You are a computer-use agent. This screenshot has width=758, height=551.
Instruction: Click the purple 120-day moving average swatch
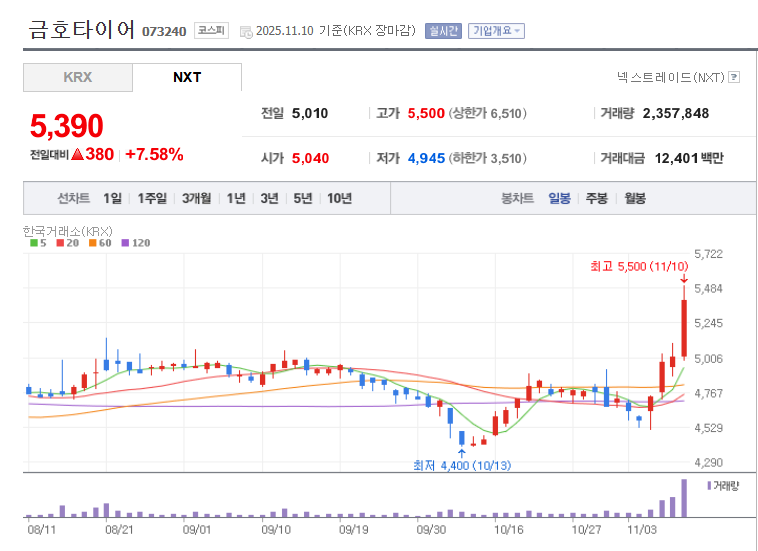[125, 243]
